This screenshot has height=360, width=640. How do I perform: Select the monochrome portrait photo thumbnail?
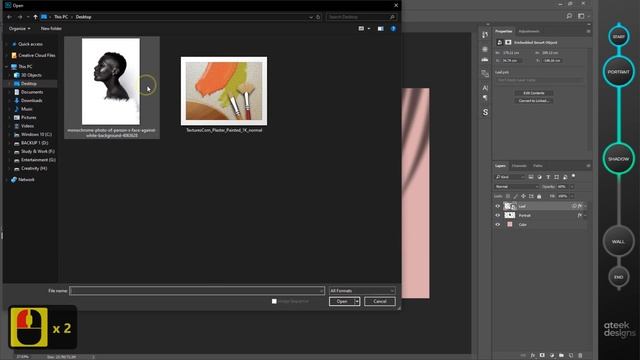[x=111, y=82]
